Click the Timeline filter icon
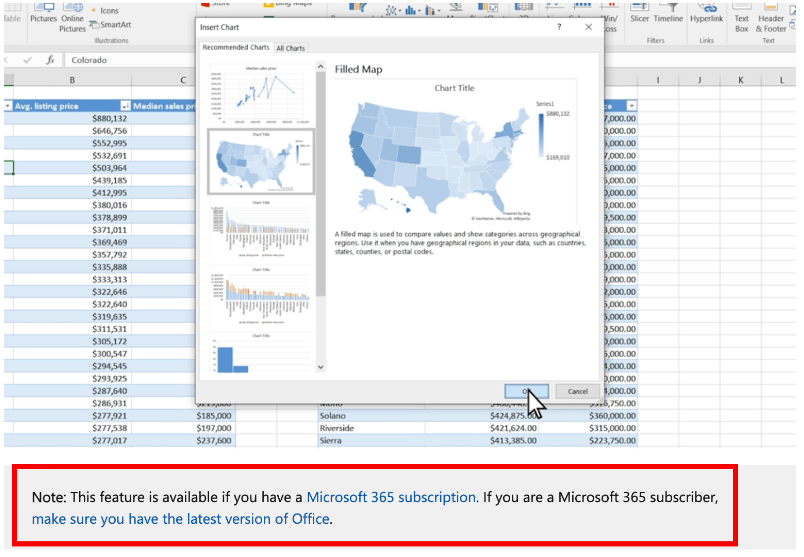Image resolution: width=804 pixels, height=557 pixels. (x=668, y=13)
